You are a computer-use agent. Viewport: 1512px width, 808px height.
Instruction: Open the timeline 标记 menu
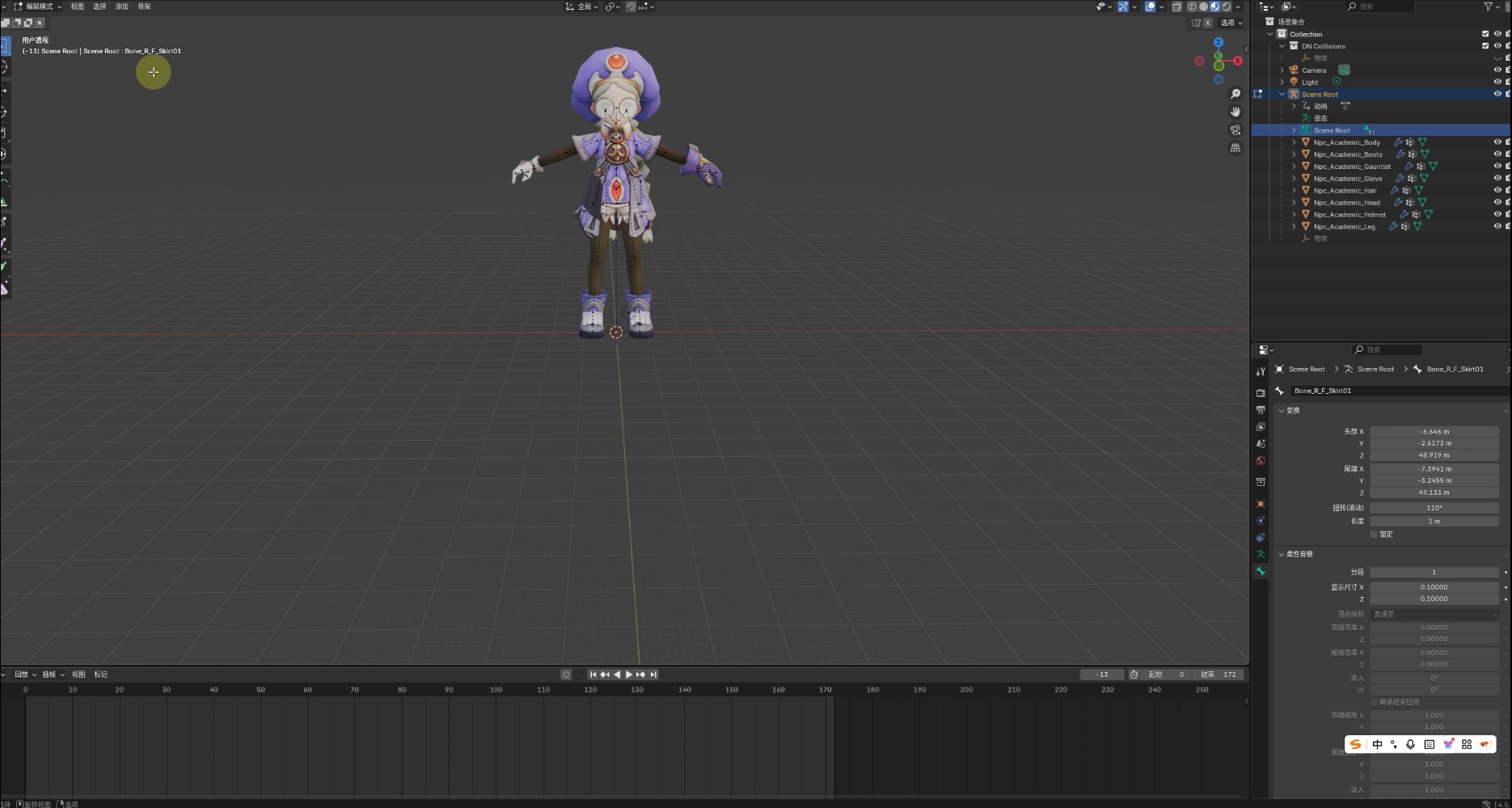[x=100, y=675]
